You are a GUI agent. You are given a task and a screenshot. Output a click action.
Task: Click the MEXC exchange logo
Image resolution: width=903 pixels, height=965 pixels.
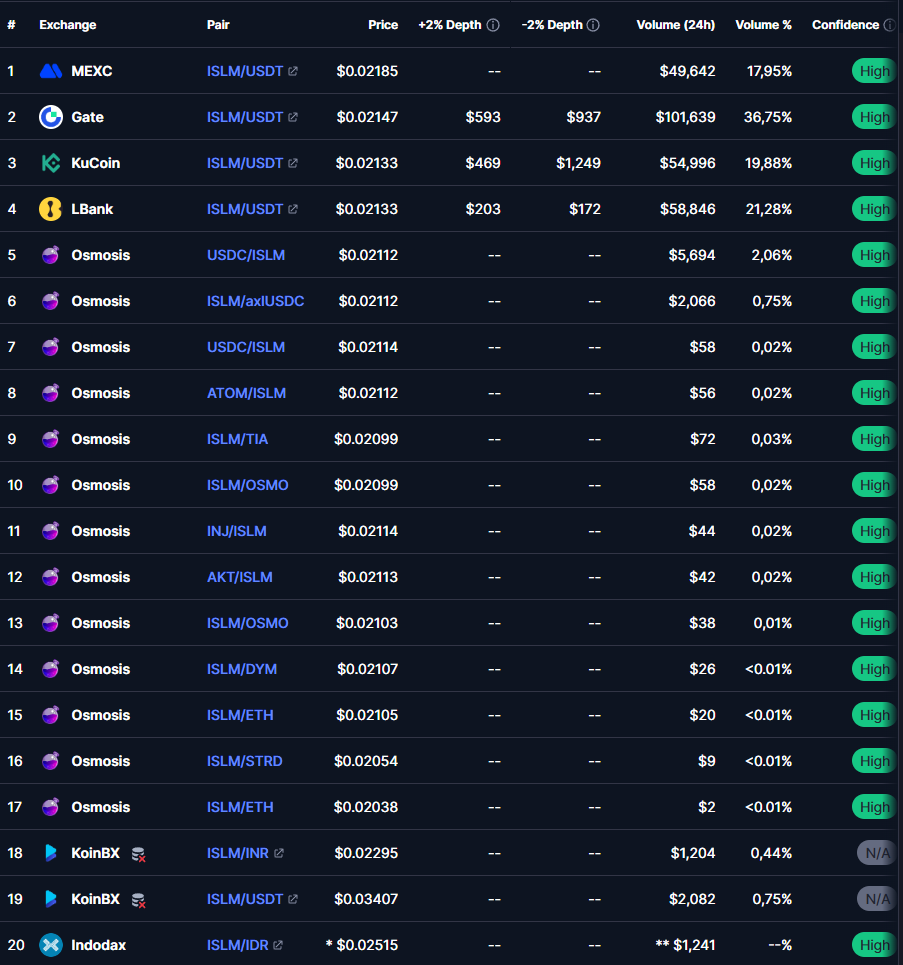50,71
